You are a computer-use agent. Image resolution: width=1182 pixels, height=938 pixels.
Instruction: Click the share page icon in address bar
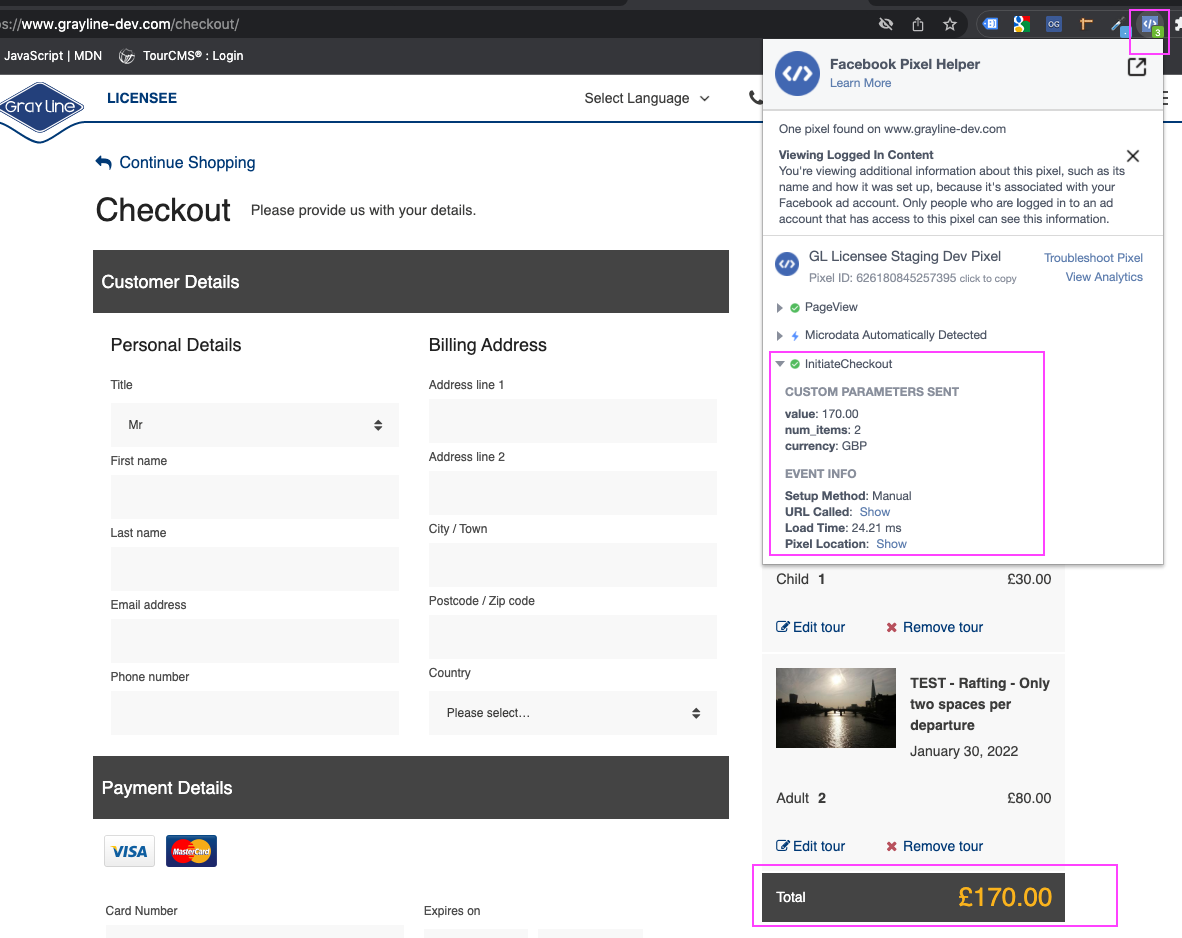[x=917, y=24]
